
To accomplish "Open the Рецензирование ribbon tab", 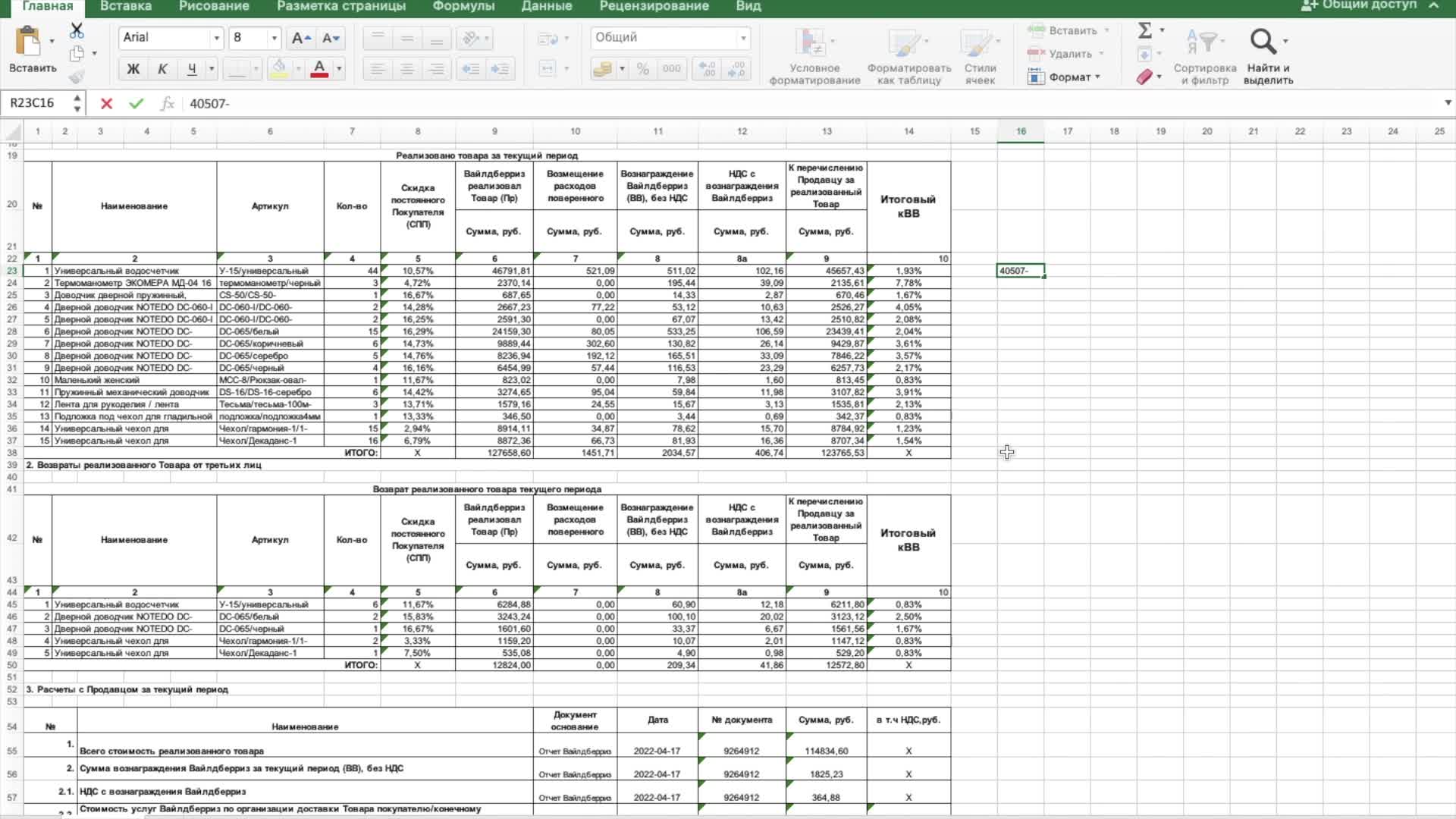I will tap(654, 6).
